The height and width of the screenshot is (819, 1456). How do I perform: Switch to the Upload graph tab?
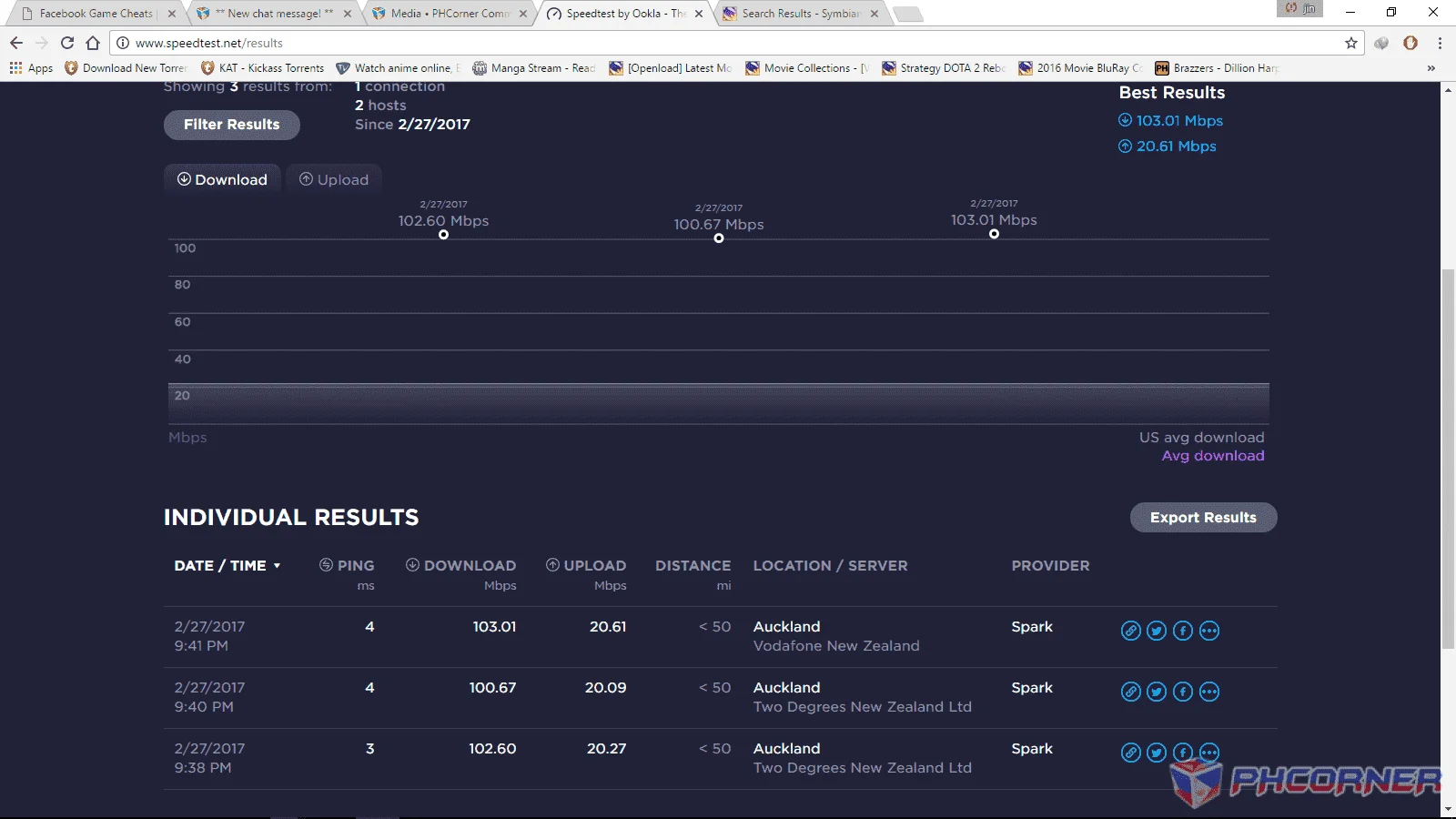(x=334, y=179)
